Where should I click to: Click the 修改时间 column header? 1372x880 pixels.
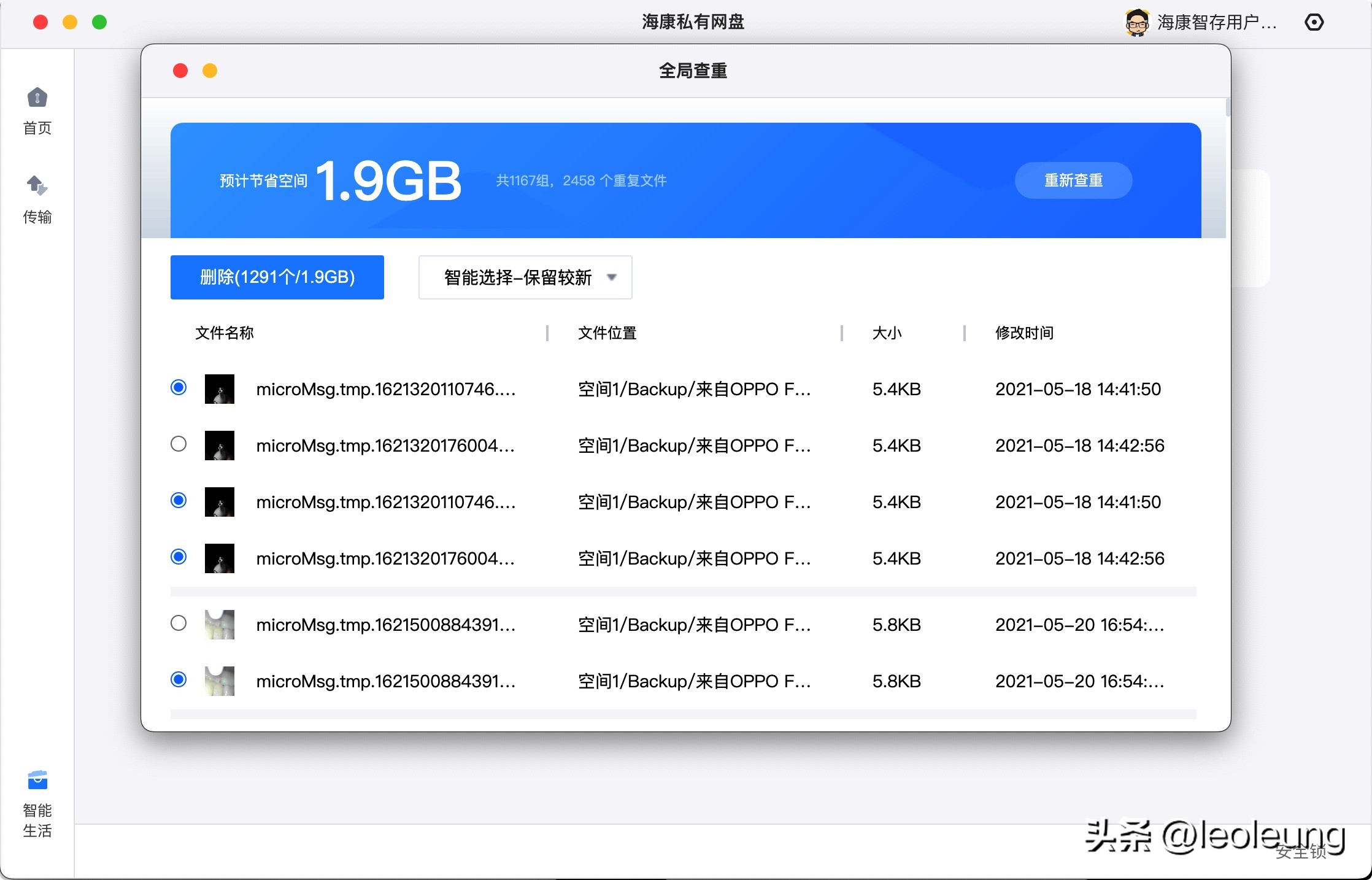(1023, 333)
